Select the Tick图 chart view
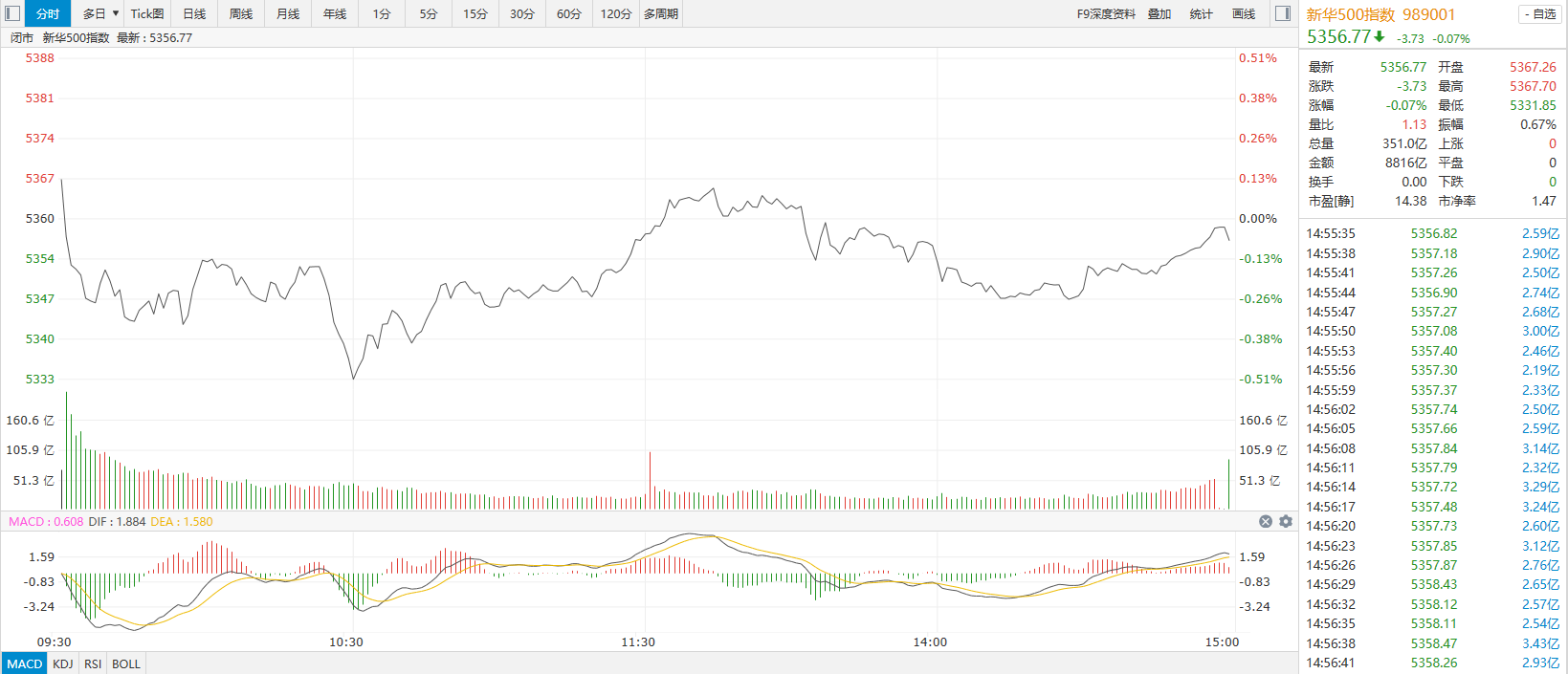1568x674 pixels. pos(147,13)
